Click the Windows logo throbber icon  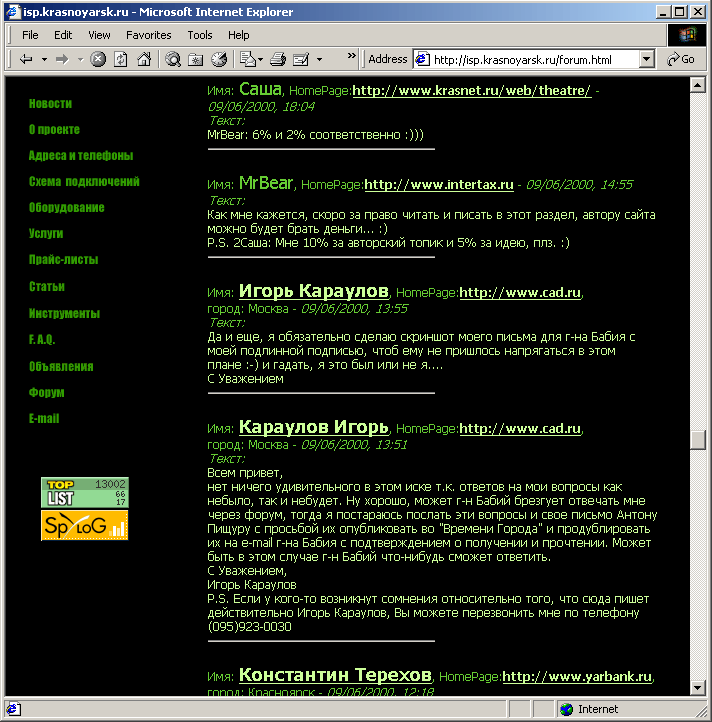687,35
